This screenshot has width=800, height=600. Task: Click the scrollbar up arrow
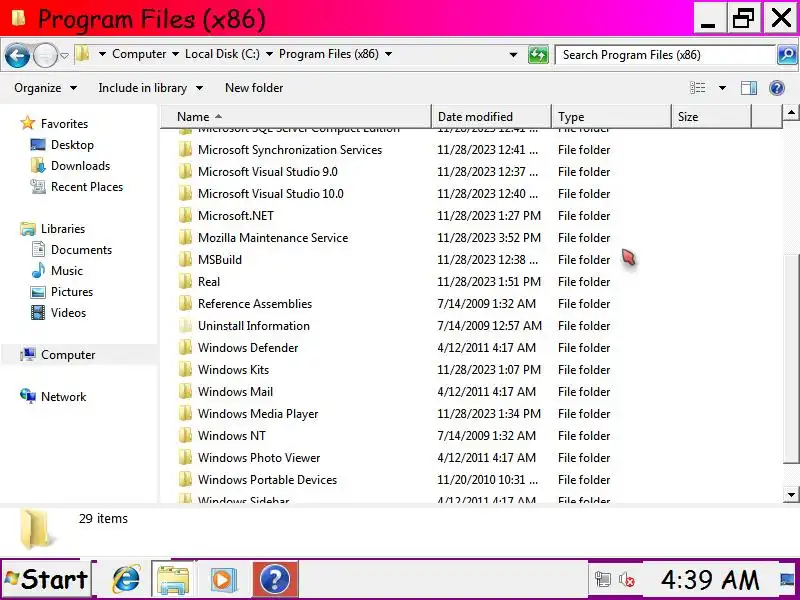[791, 112]
